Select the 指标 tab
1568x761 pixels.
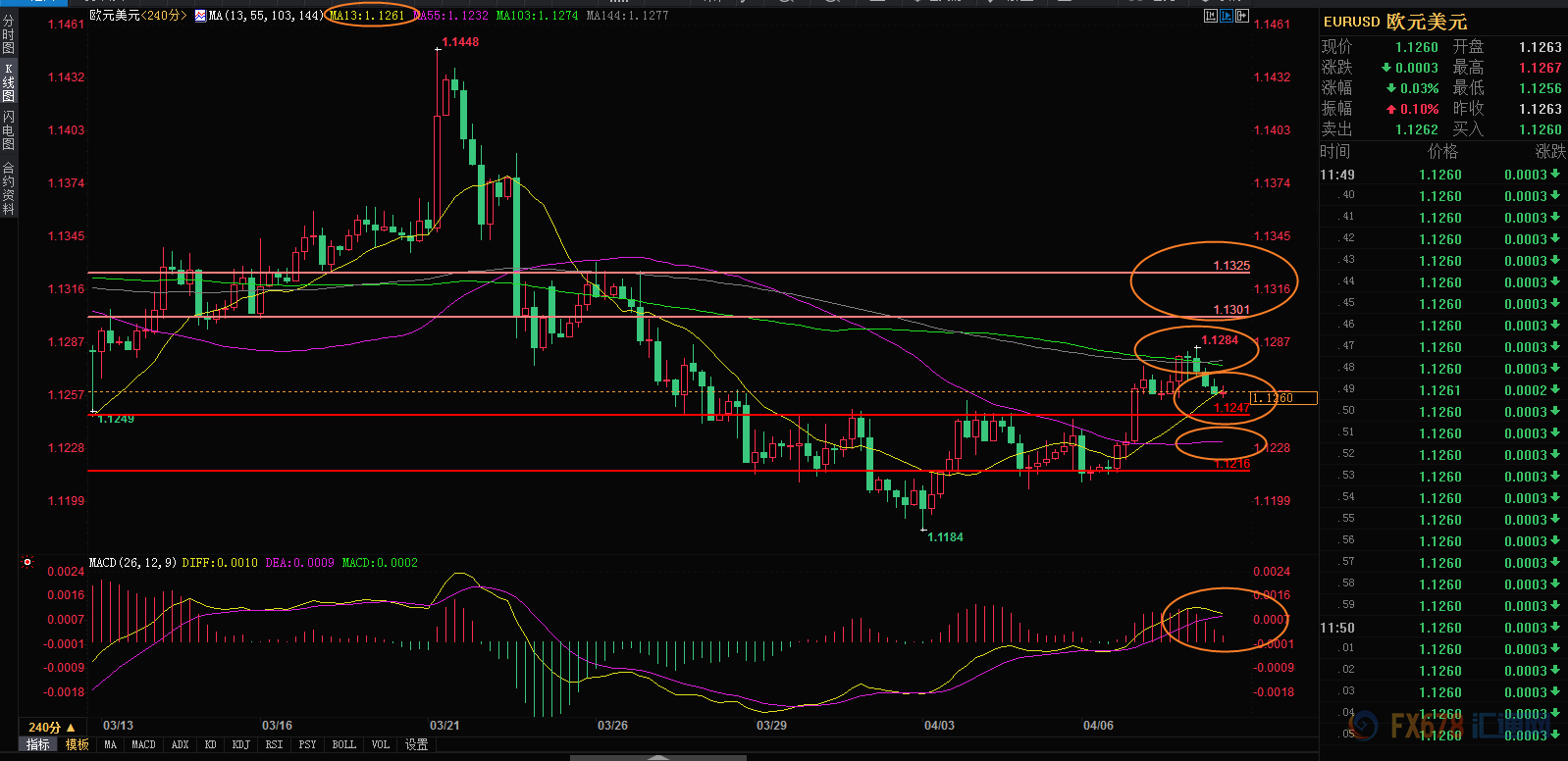click(x=37, y=745)
